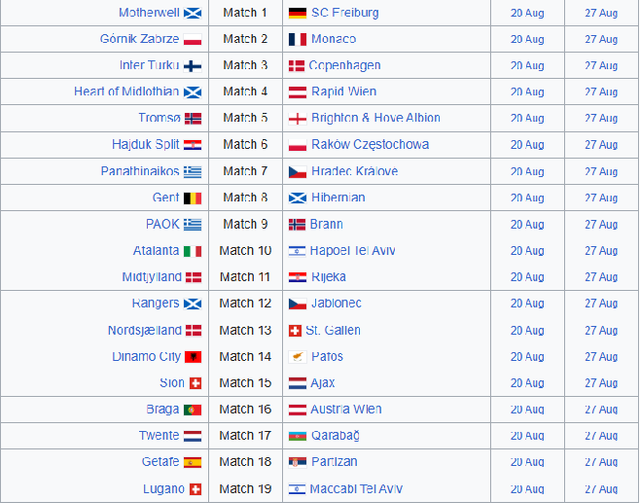Open the Heart of Midlothian link
Screen dimensions: 640x503
coord(127,91)
